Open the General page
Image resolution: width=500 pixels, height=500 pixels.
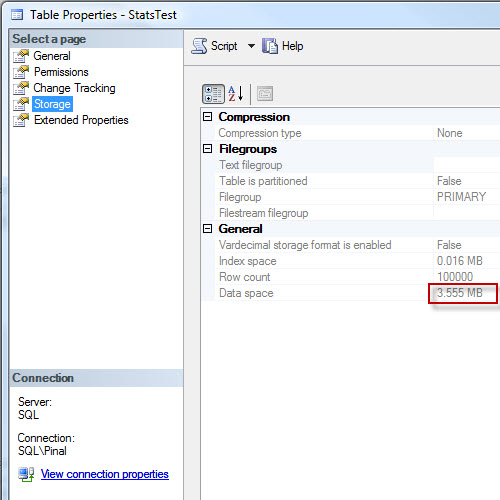52,56
